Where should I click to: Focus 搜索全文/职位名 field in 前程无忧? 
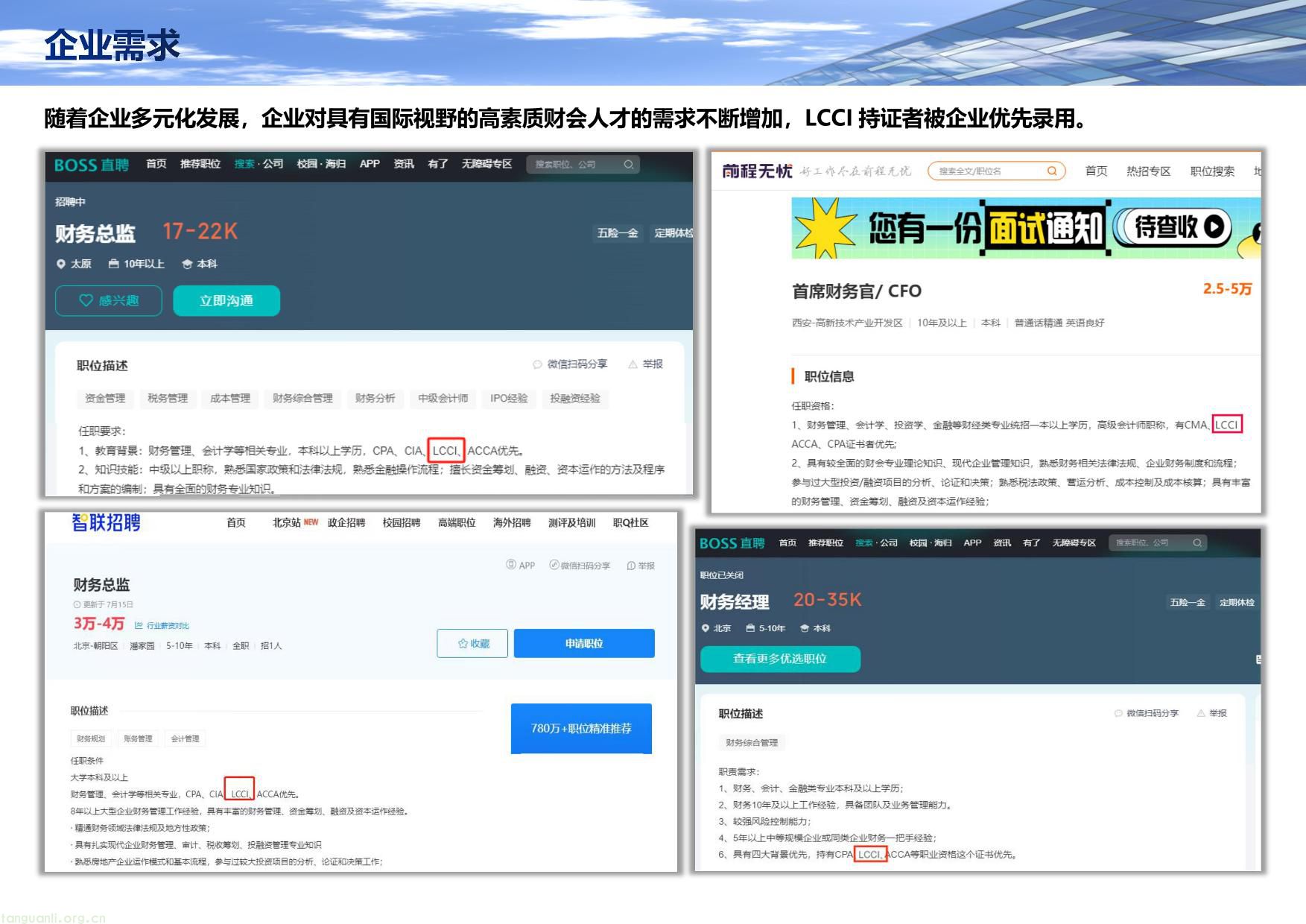point(996,171)
